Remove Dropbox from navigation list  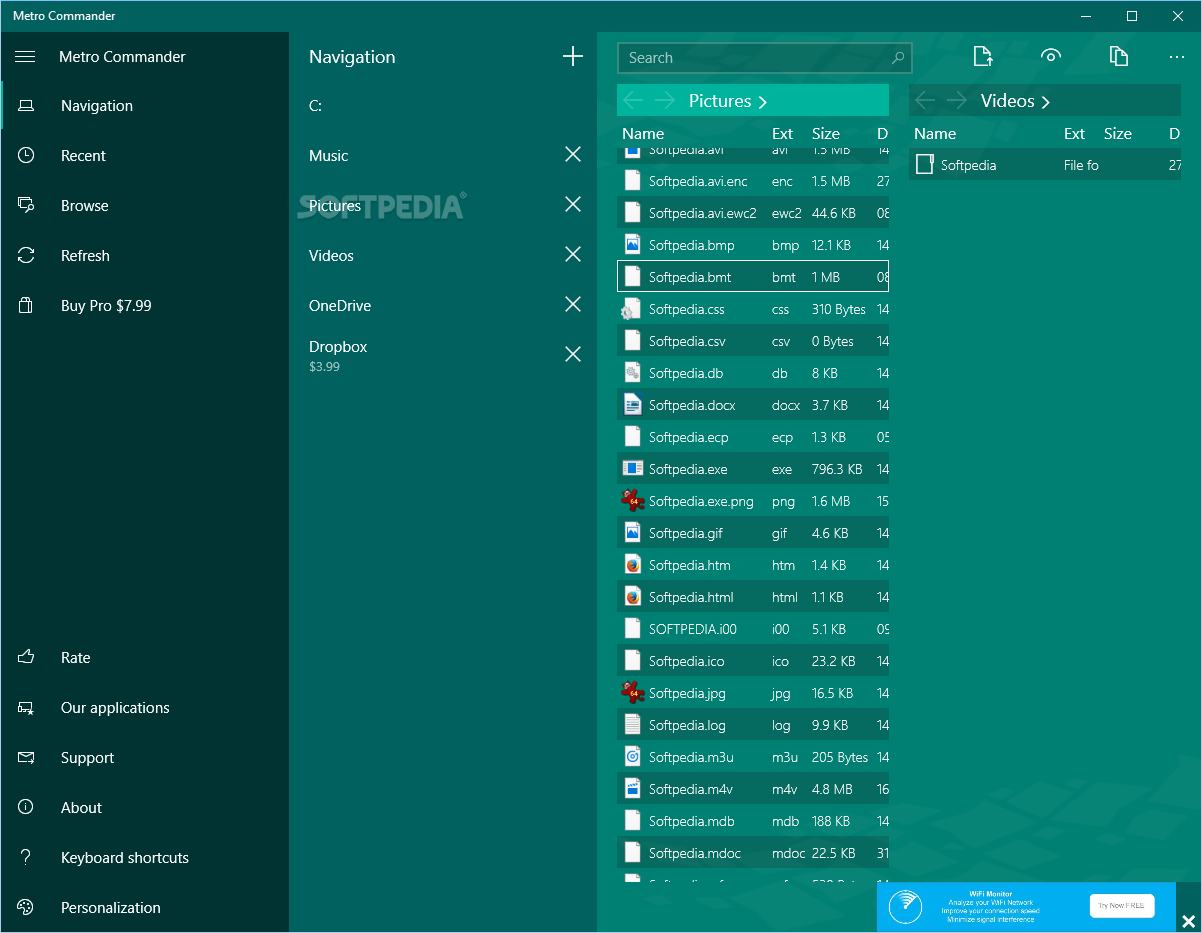573,354
